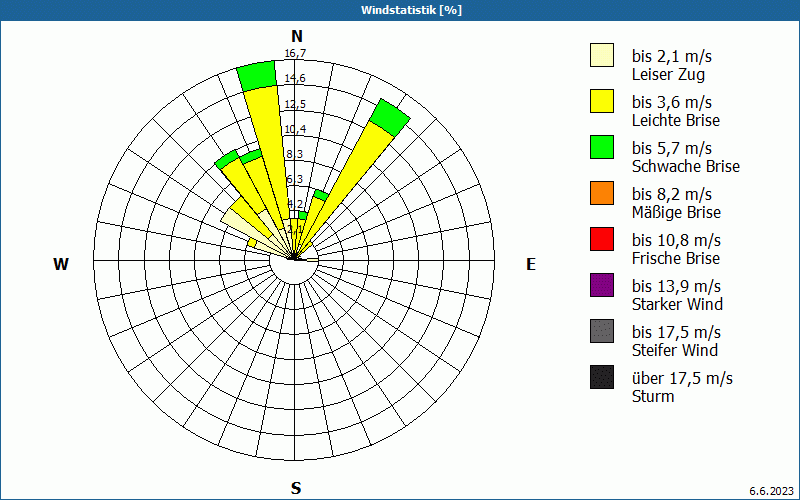Viewport: 800px width, 500px height.
Task: Click the 10,4 ring scale value
Action: [x=295, y=129]
